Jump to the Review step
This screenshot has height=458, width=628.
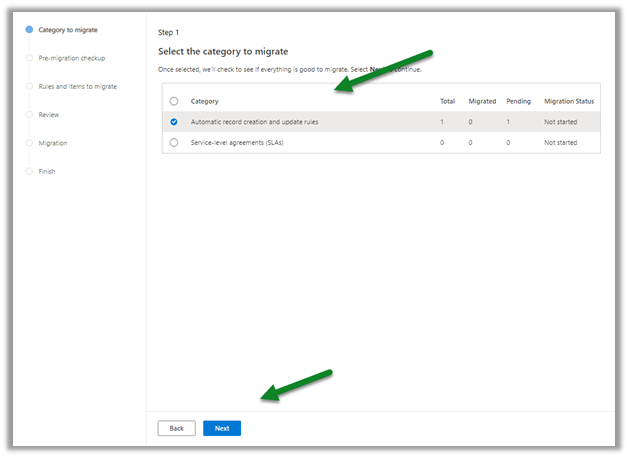click(49, 115)
